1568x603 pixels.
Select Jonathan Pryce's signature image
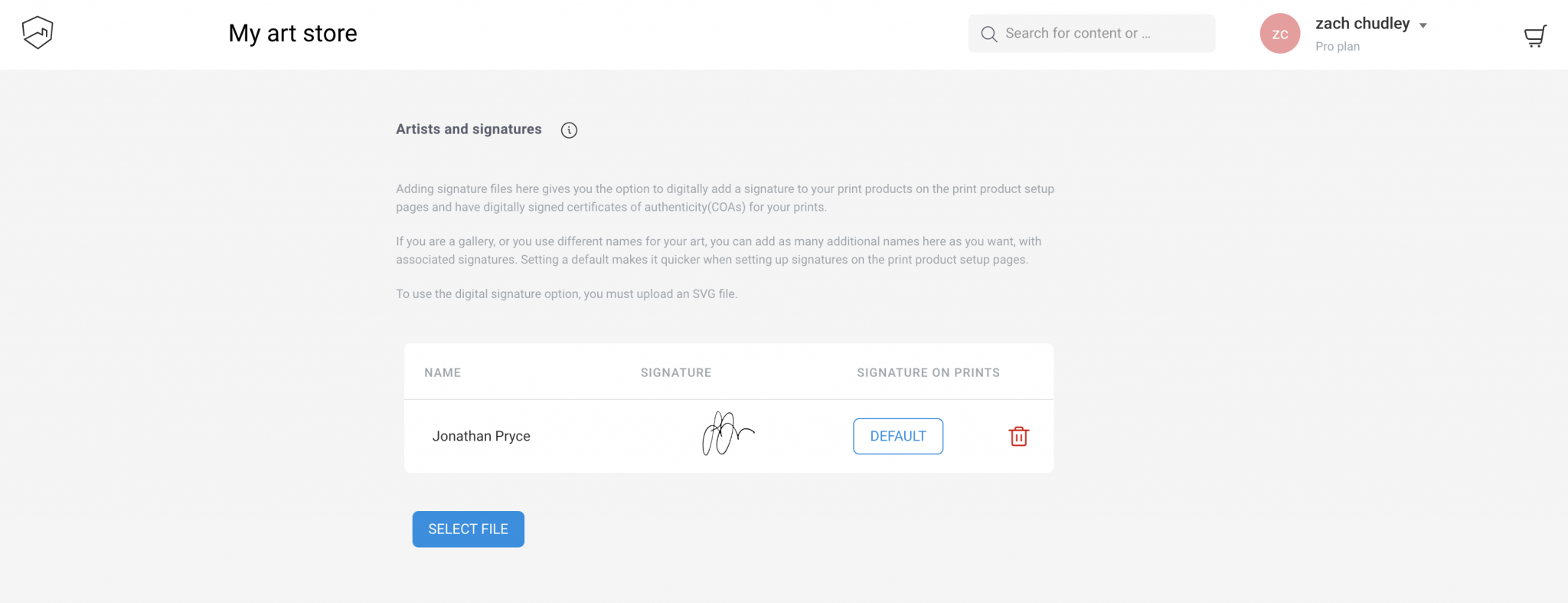pos(727,434)
